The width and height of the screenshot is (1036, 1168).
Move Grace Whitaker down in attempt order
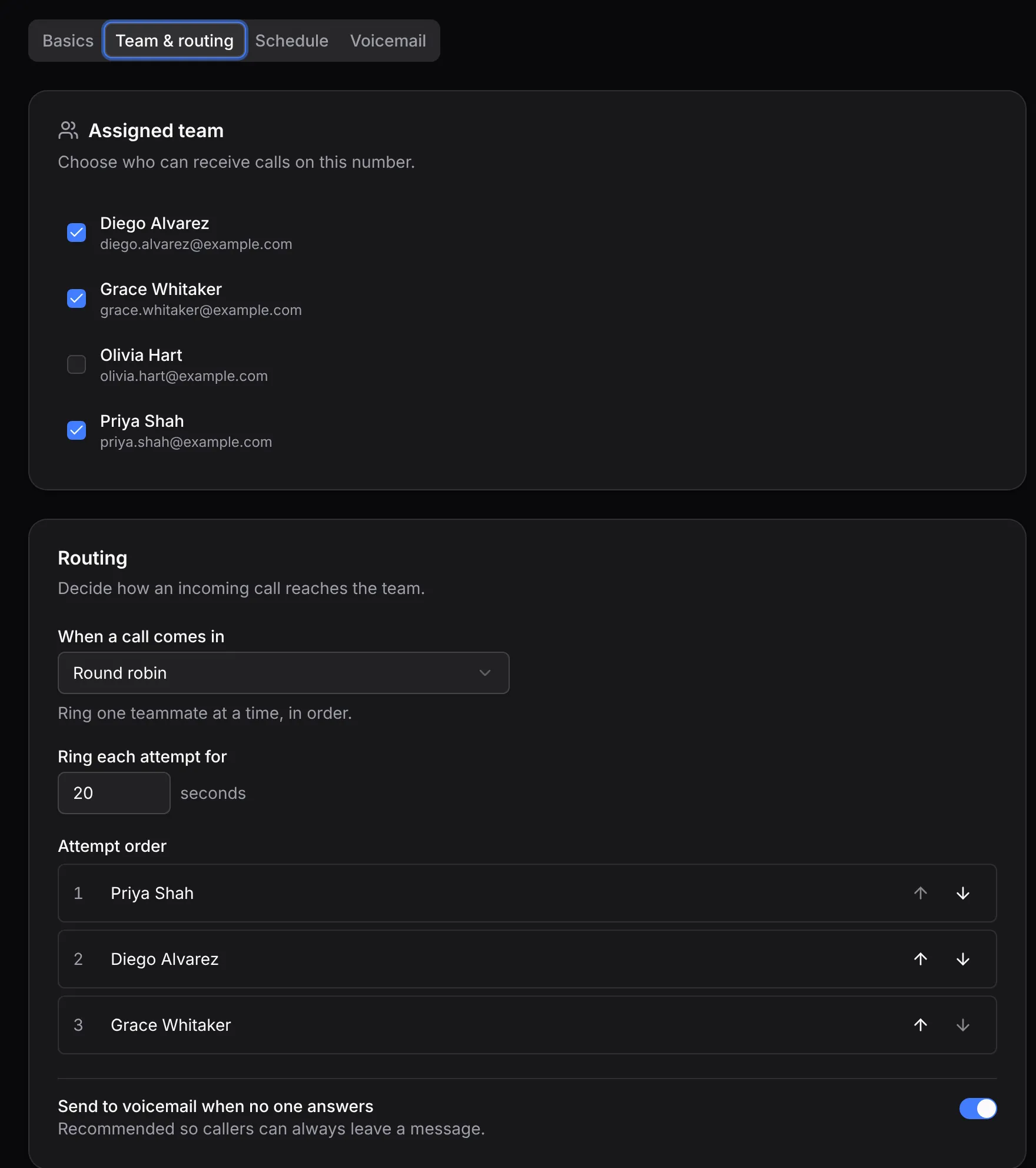(963, 1025)
